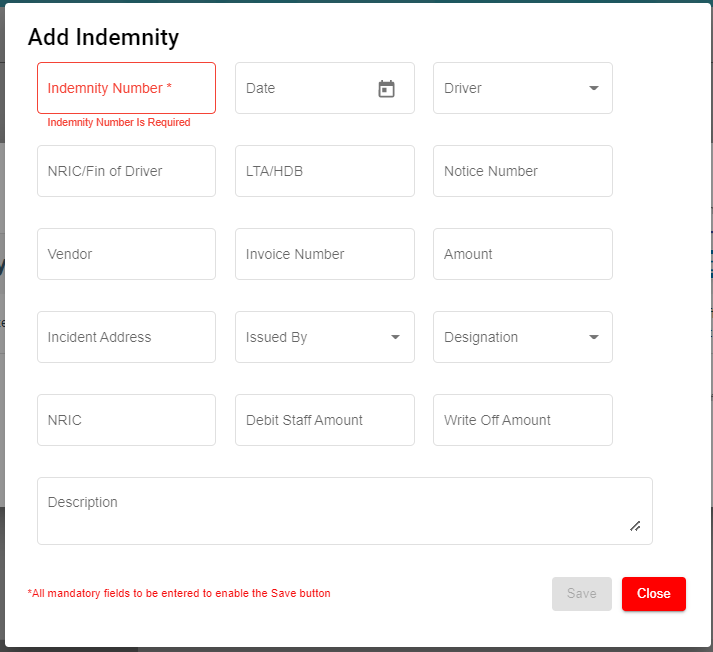Click the LTA/HDB input field
The height and width of the screenshot is (652, 713).
coord(324,171)
